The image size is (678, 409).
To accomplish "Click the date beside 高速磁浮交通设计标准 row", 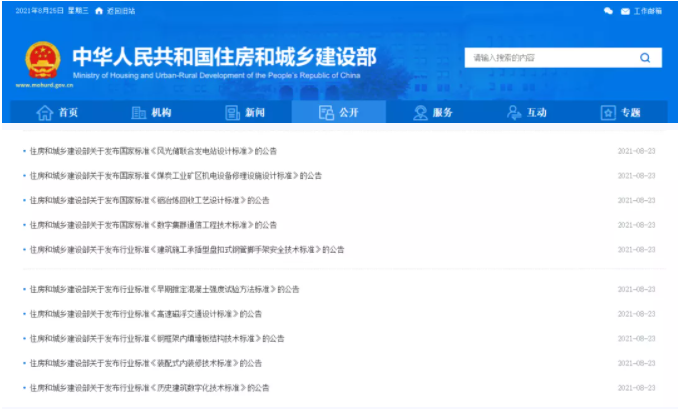I will tap(636, 313).
